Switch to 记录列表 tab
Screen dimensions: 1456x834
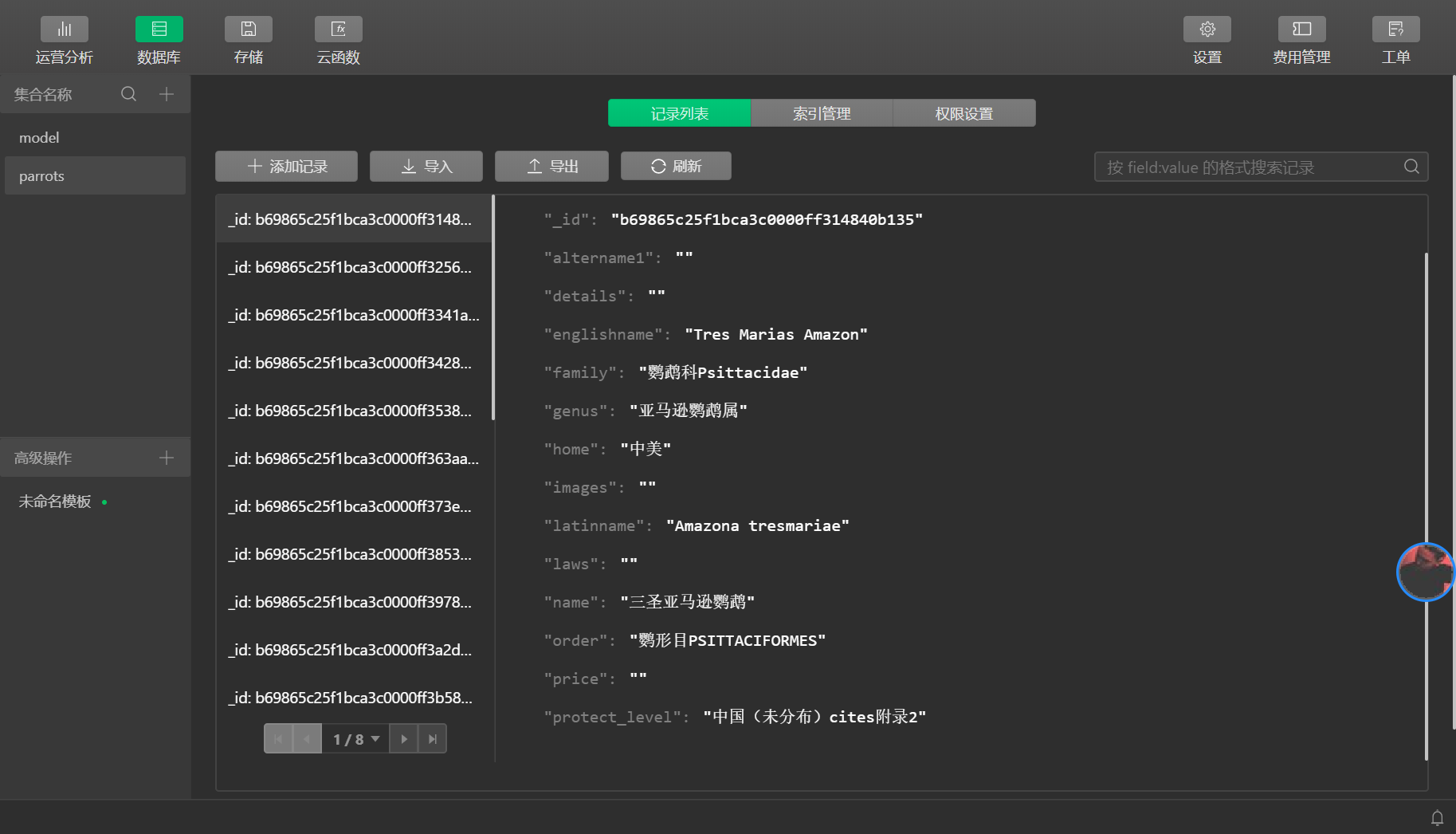(x=679, y=113)
